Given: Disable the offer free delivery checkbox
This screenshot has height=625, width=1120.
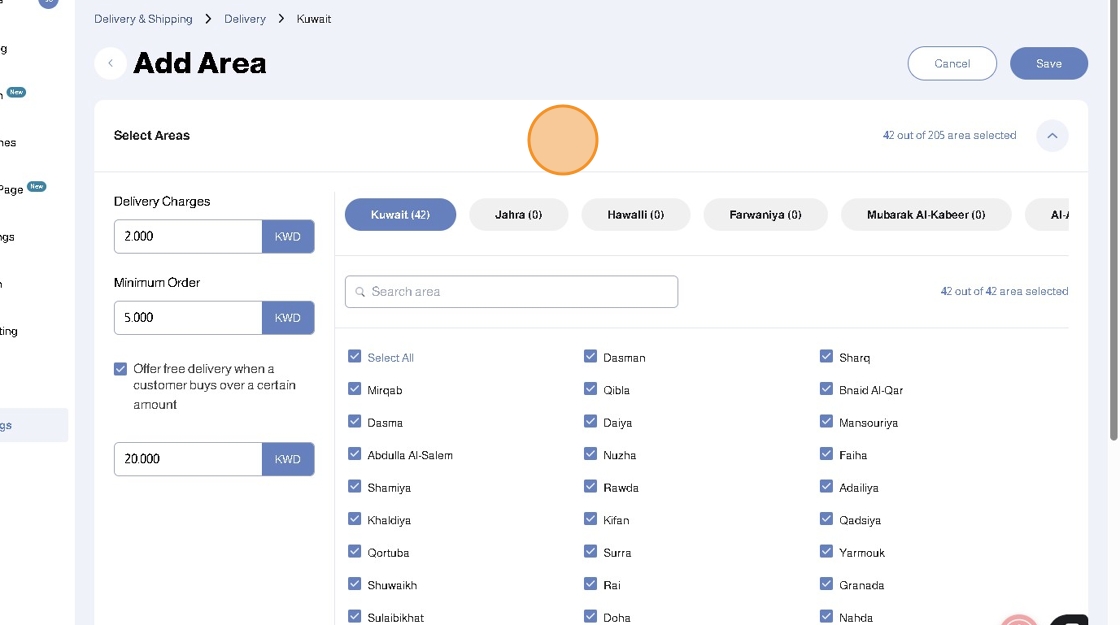Looking at the screenshot, I should 121,369.
